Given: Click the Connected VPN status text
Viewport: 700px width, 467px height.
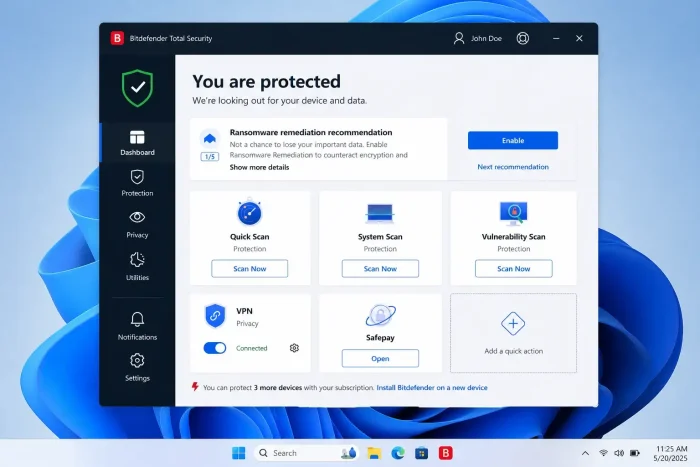Looking at the screenshot, I should (x=252, y=348).
